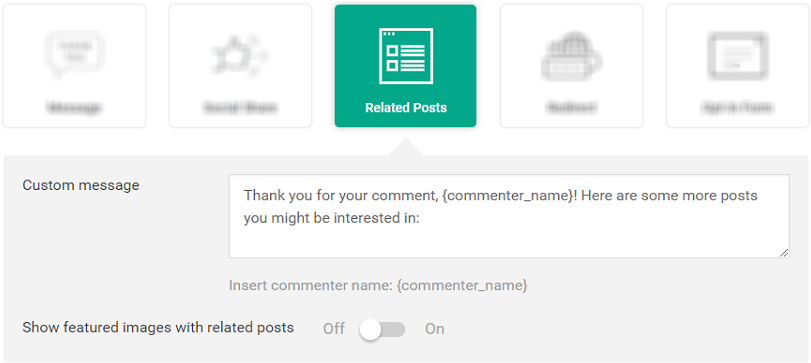Open the Related Posts tab label
The height and width of the screenshot is (363, 811).
point(406,108)
